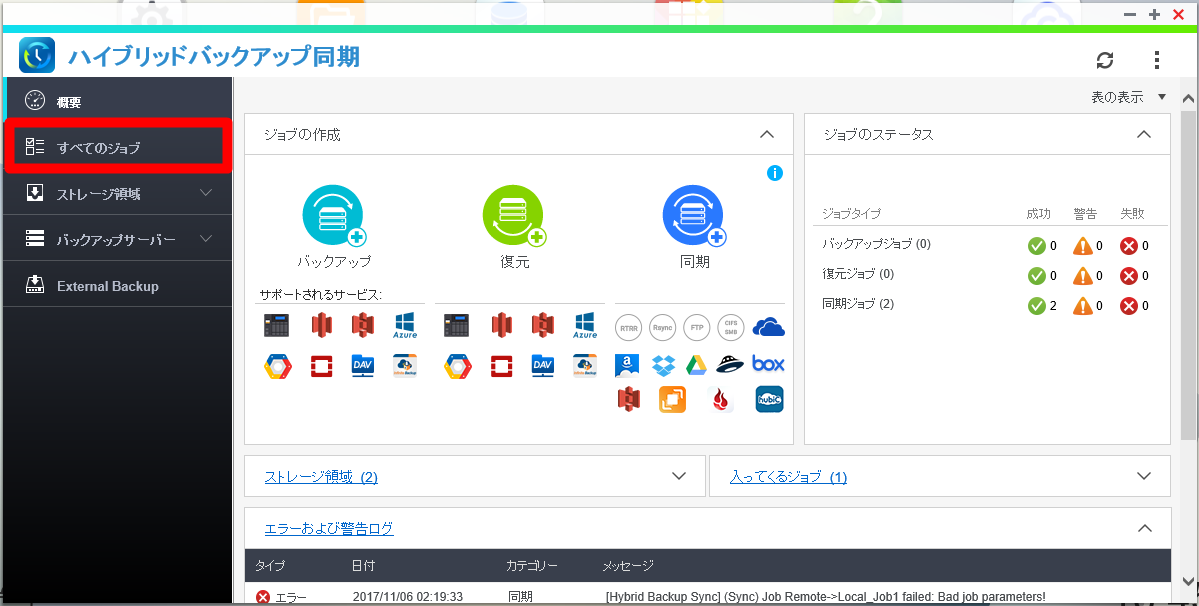Click the Google Cloud icon under バックアップ services
This screenshot has width=1199, height=606.
(x=278, y=366)
